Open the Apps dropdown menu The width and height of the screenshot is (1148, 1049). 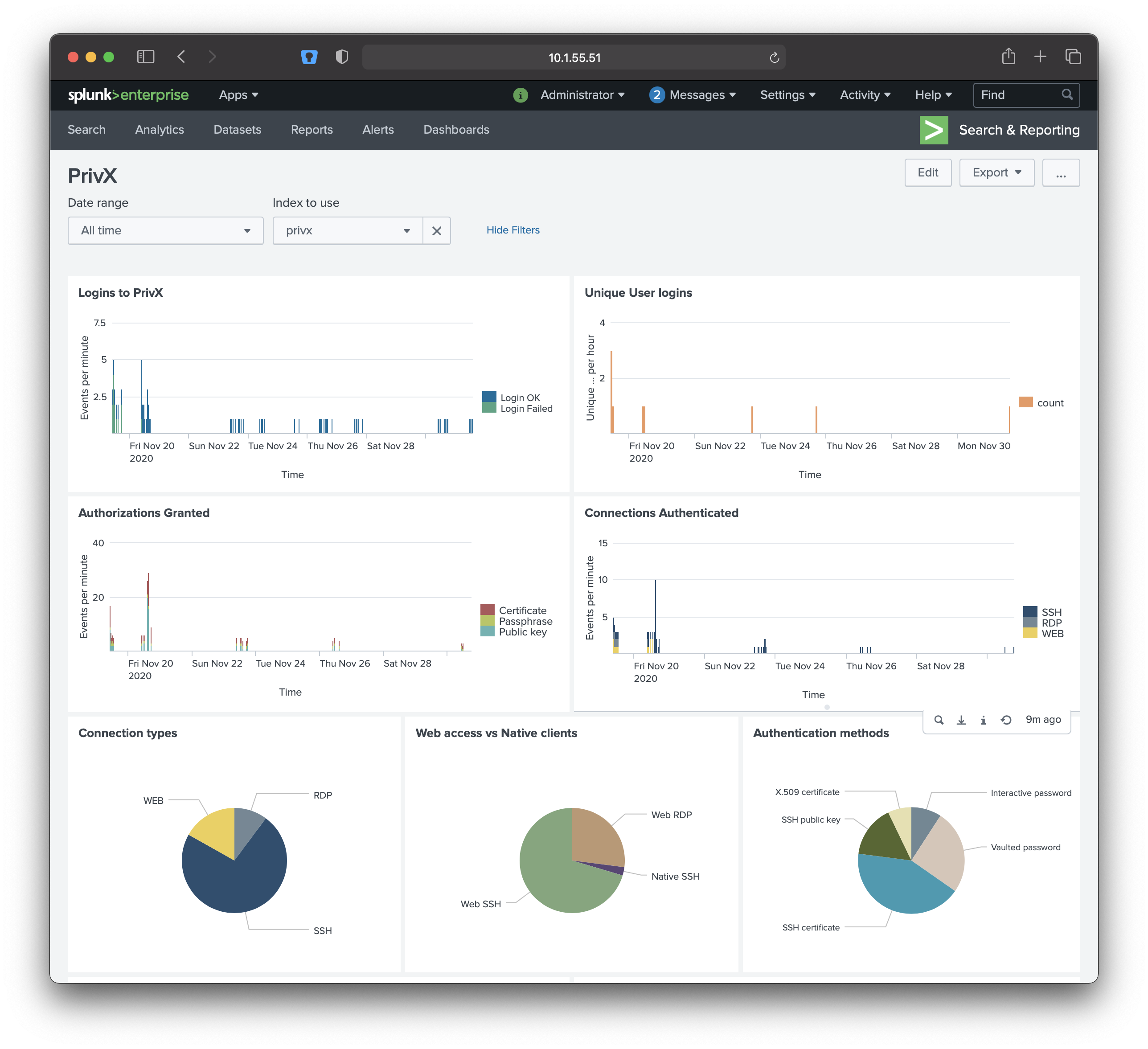pyautogui.click(x=238, y=95)
